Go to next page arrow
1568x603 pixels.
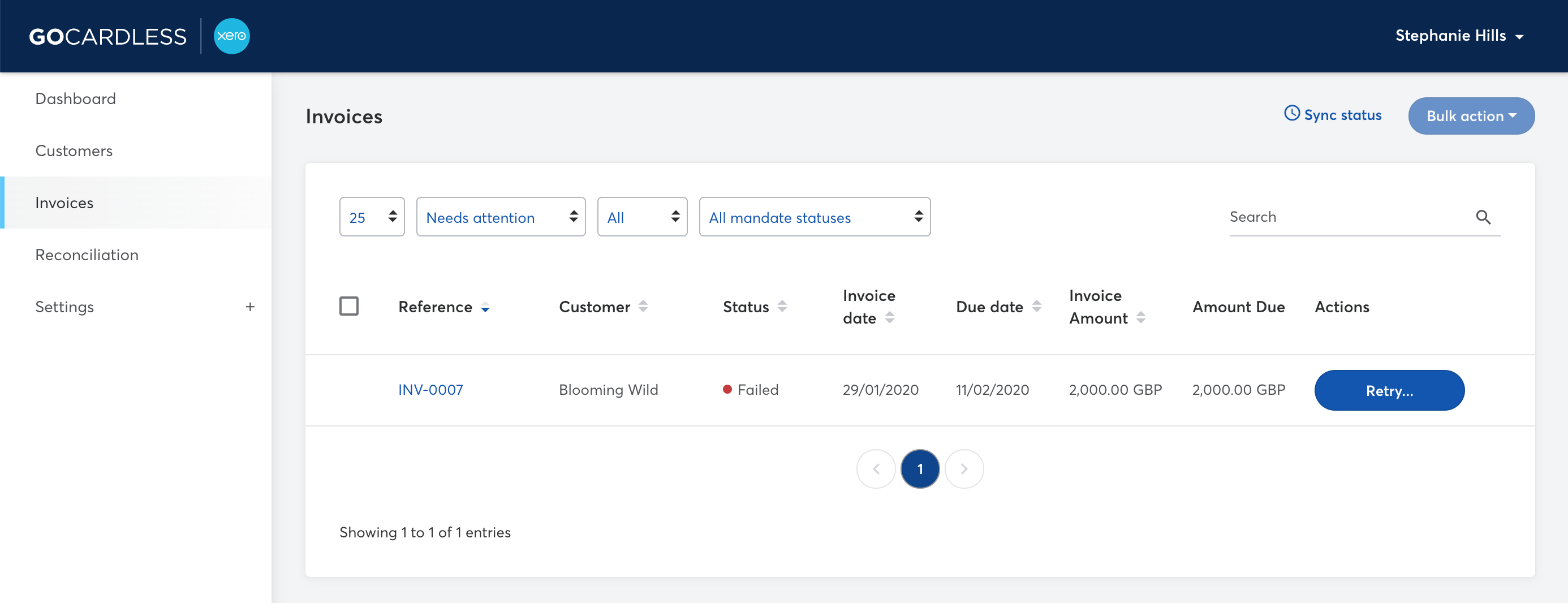coord(964,468)
